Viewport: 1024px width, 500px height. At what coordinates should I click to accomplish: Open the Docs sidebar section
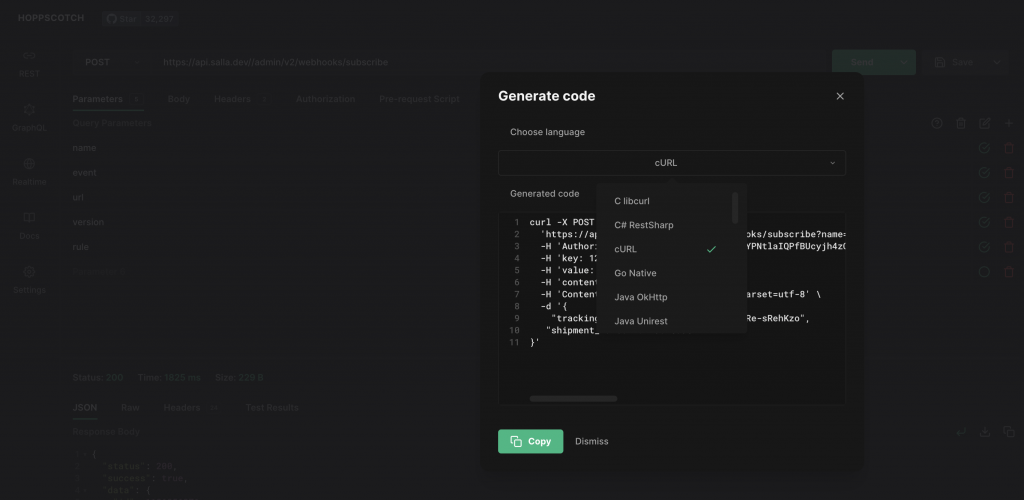click(29, 226)
